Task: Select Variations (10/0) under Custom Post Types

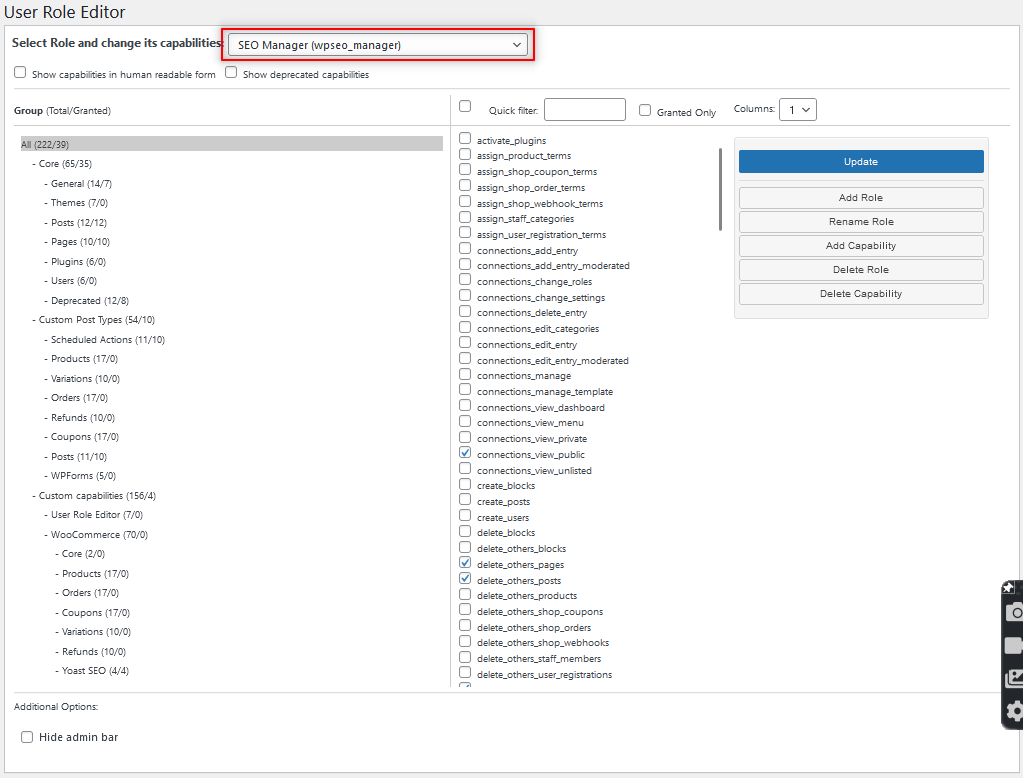Action: click(x=85, y=379)
